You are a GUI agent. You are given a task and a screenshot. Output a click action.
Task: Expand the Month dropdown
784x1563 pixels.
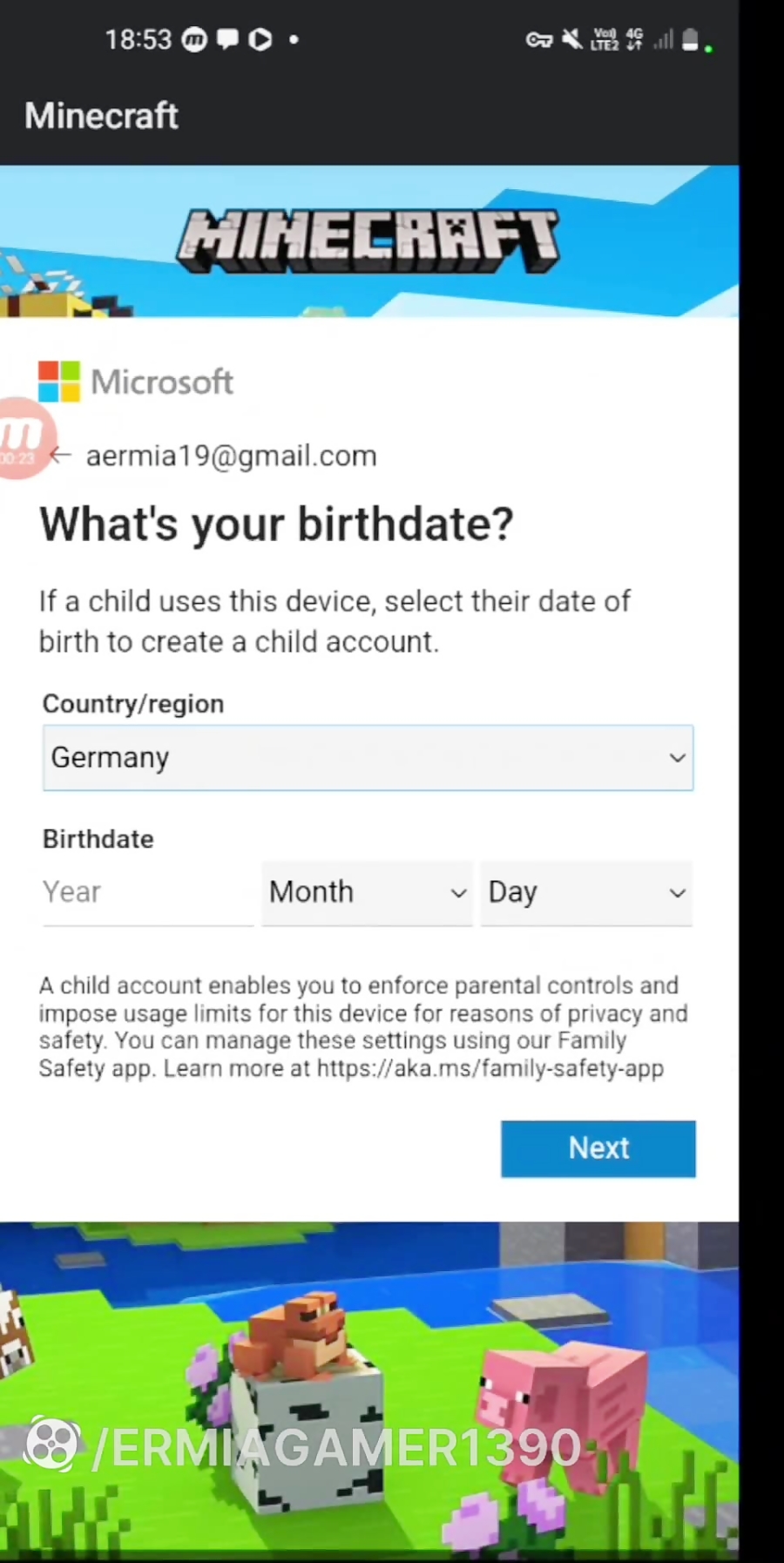pyautogui.click(x=368, y=892)
